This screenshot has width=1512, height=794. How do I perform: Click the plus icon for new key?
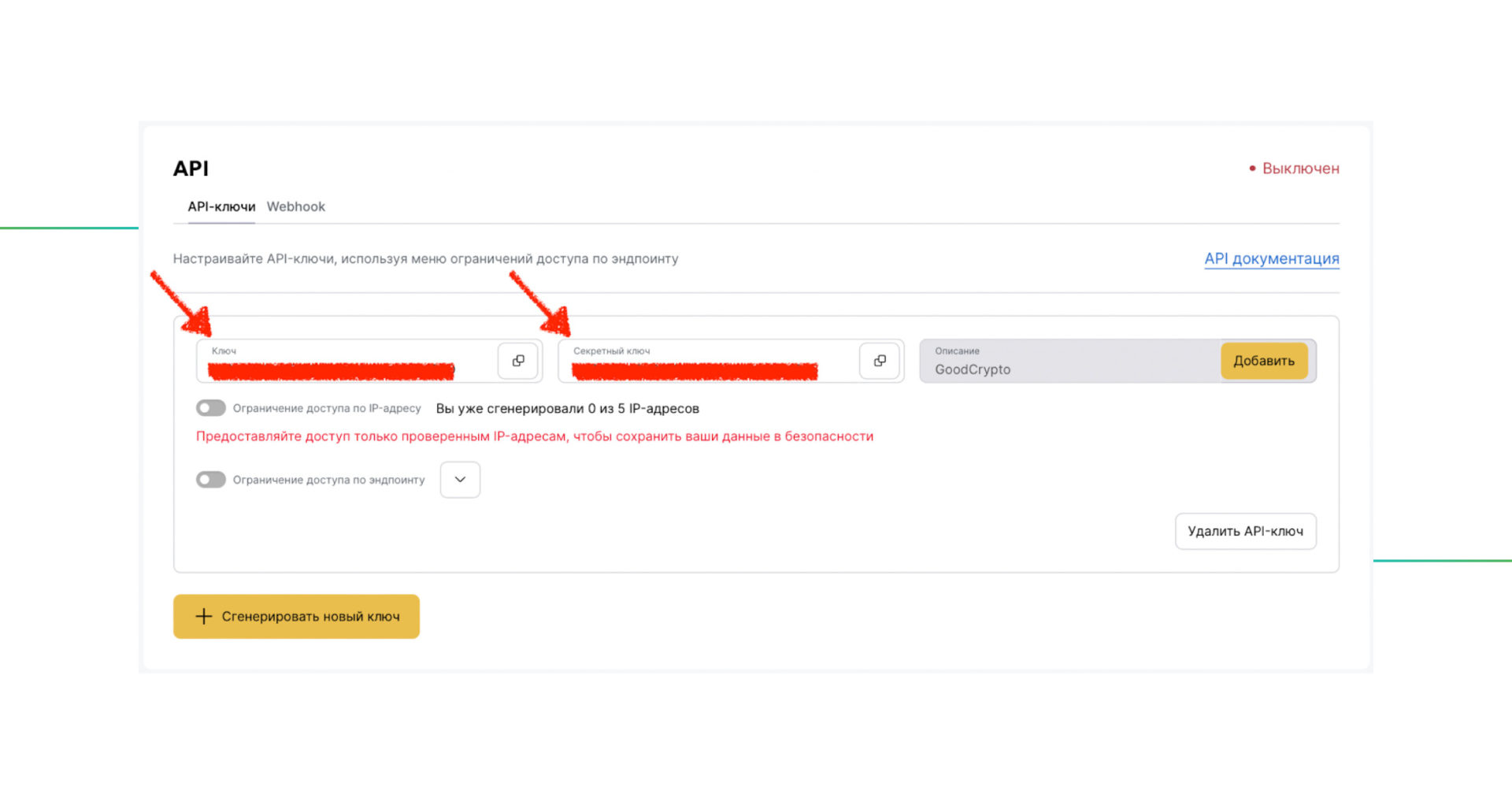204,616
